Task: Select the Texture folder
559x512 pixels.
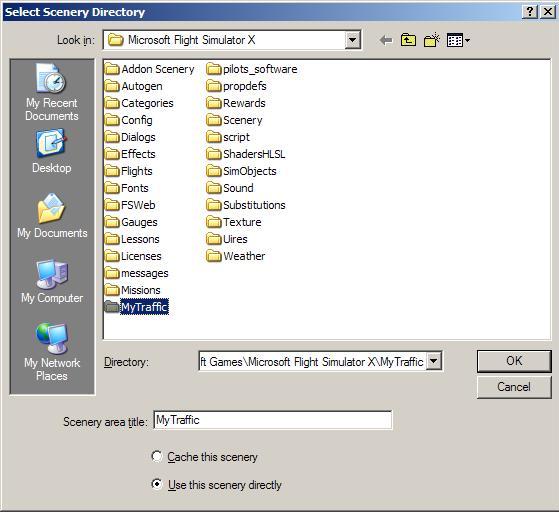Action: pos(234,222)
